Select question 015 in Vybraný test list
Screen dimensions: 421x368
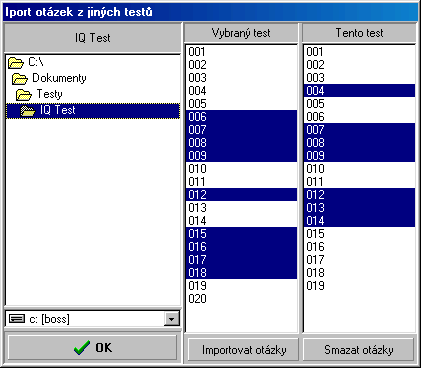click(241, 234)
